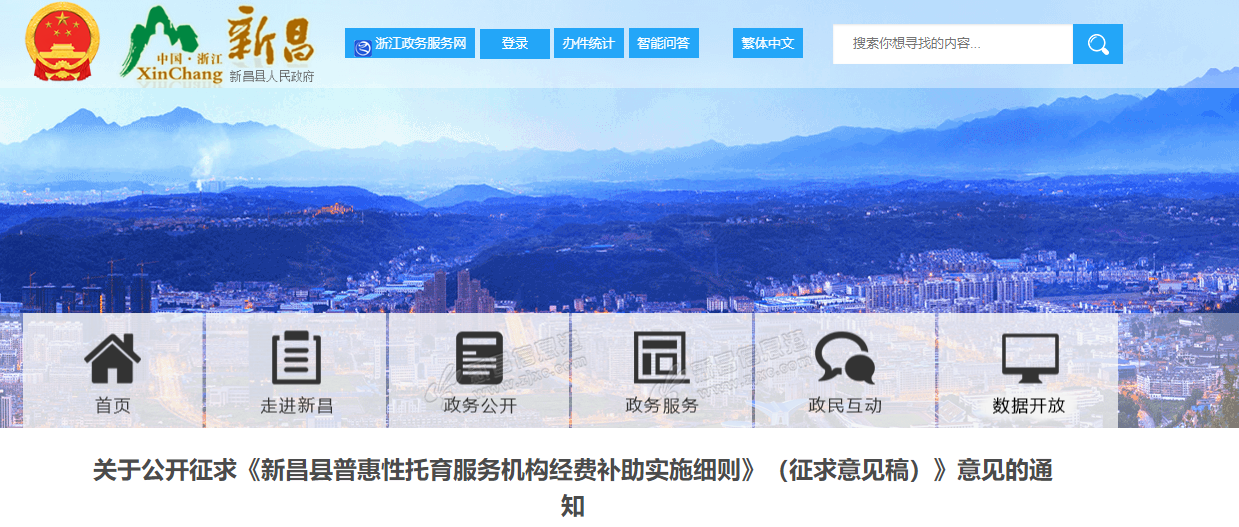Click the magnifying glass search button
The height and width of the screenshot is (527, 1239).
click(1097, 44)
